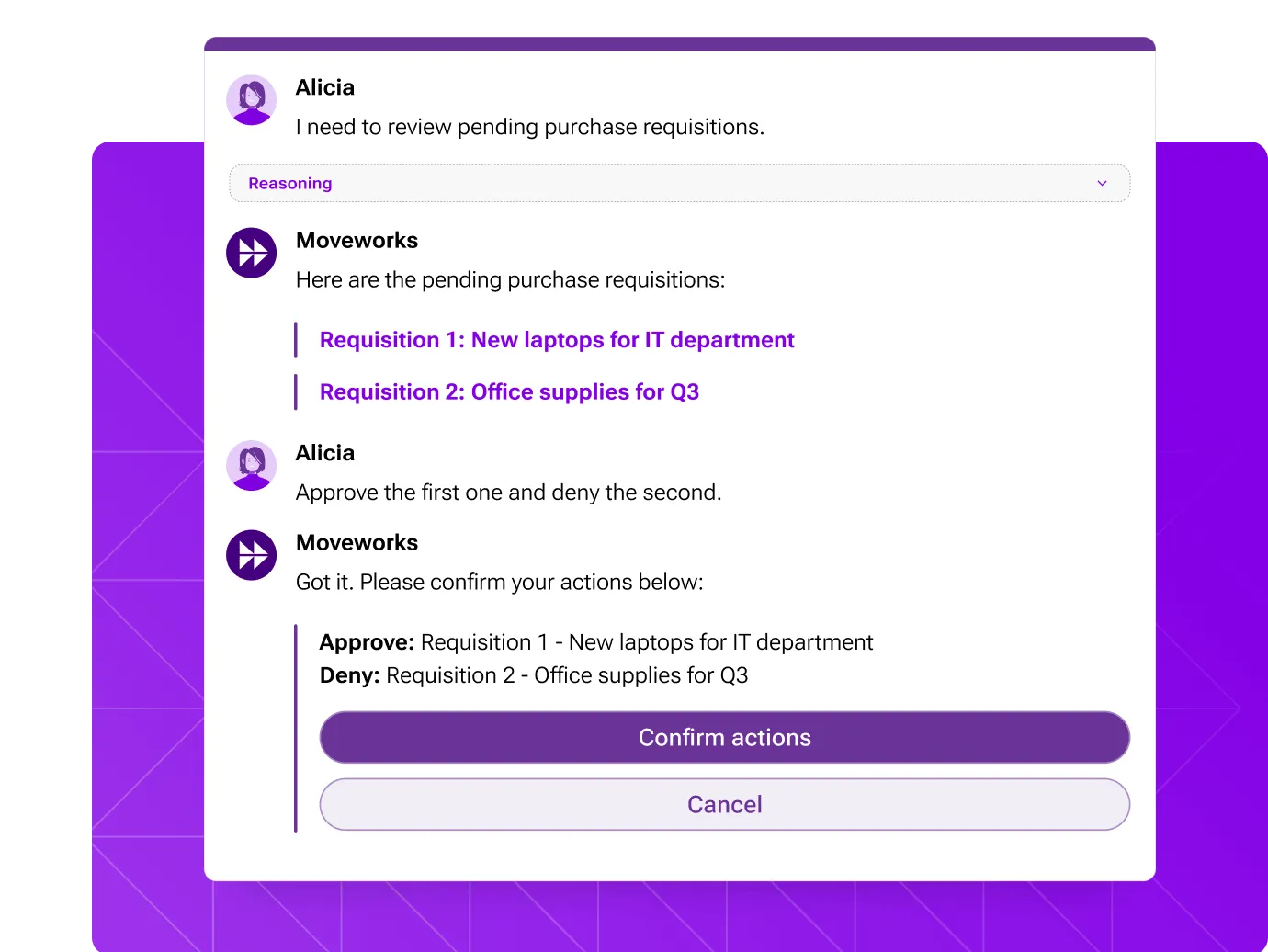
Task: Click the Confirm actions button
Action: click(725, 737)
